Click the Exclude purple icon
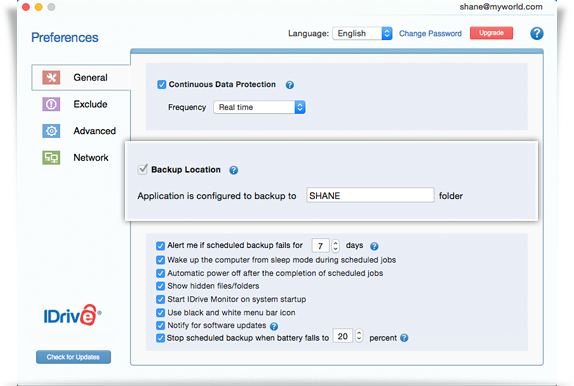This screenshot has width=574, height=386. coord(51,104)
